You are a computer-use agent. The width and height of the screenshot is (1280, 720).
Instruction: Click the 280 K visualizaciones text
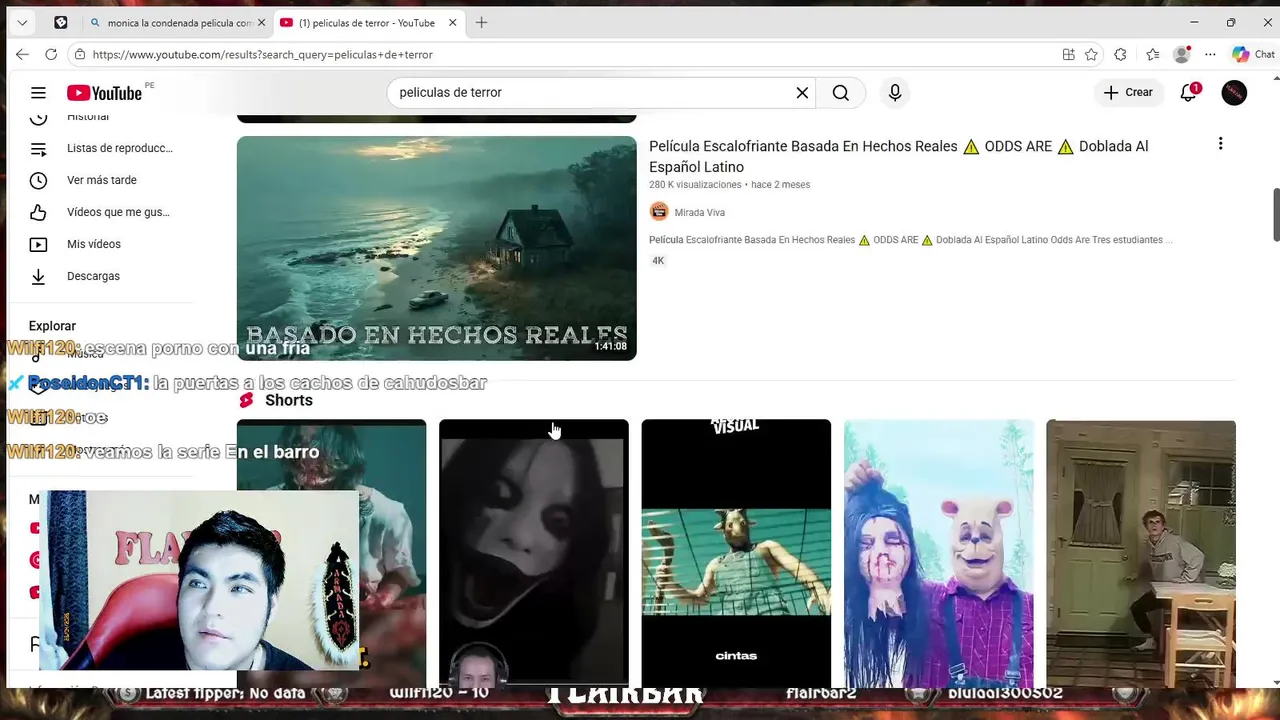tap(695, 185)
